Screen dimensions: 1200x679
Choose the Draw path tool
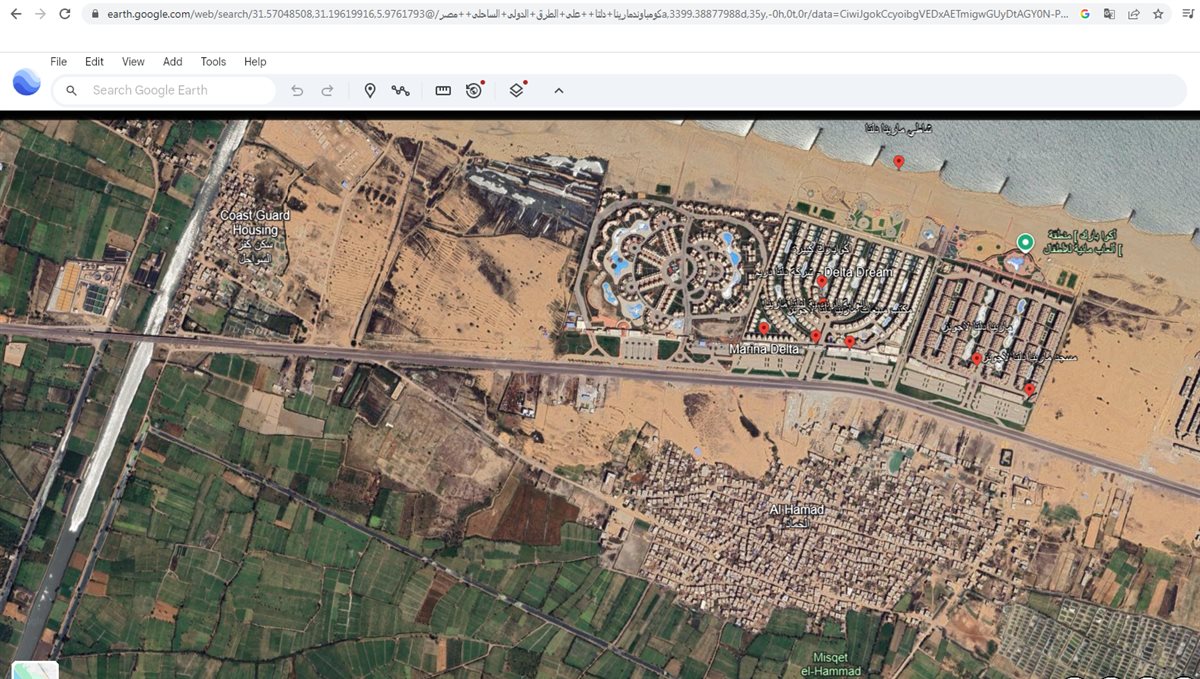click(x=401, y=90)
